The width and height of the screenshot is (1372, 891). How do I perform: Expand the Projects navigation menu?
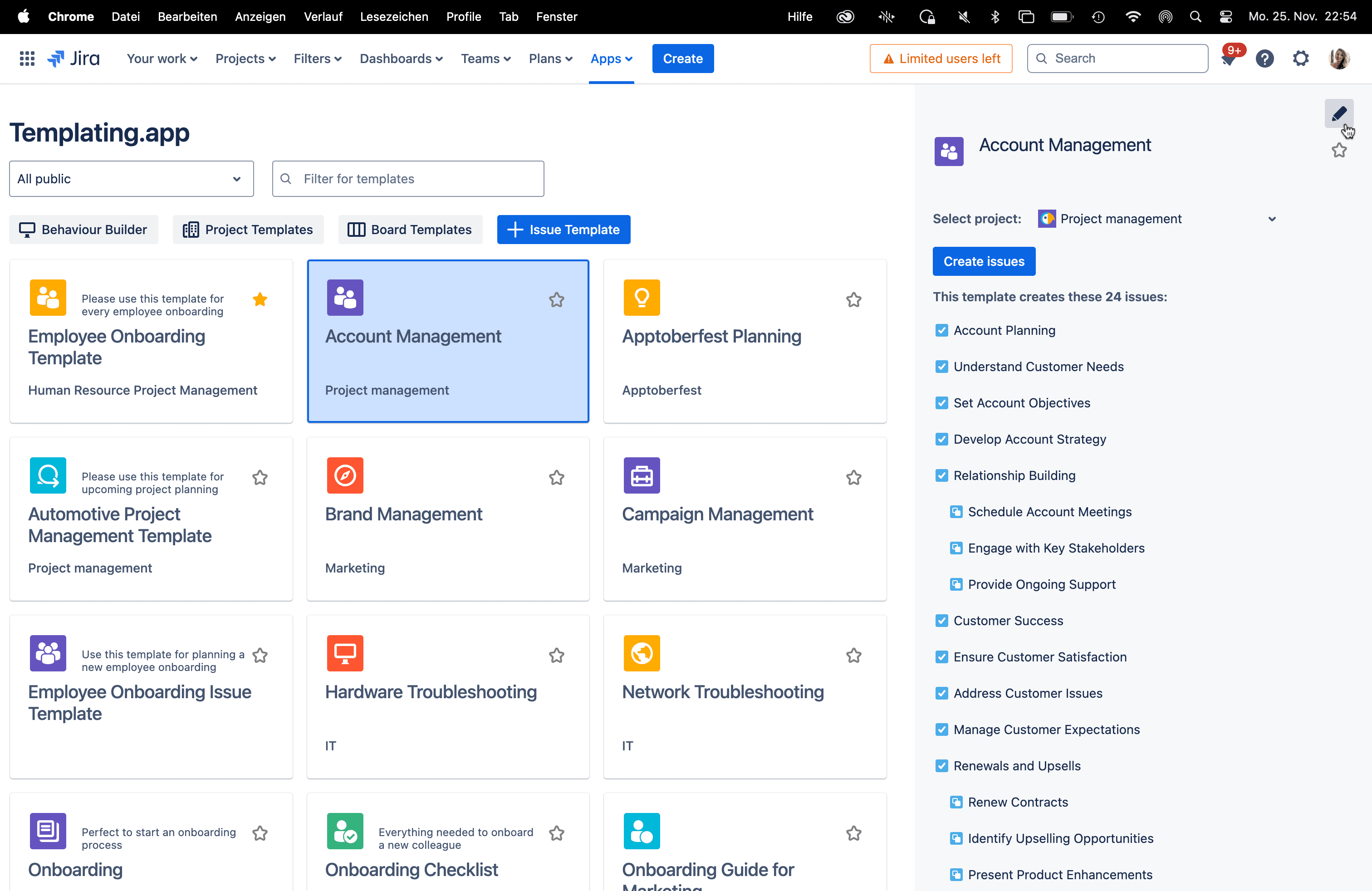[x=245, y=58]
